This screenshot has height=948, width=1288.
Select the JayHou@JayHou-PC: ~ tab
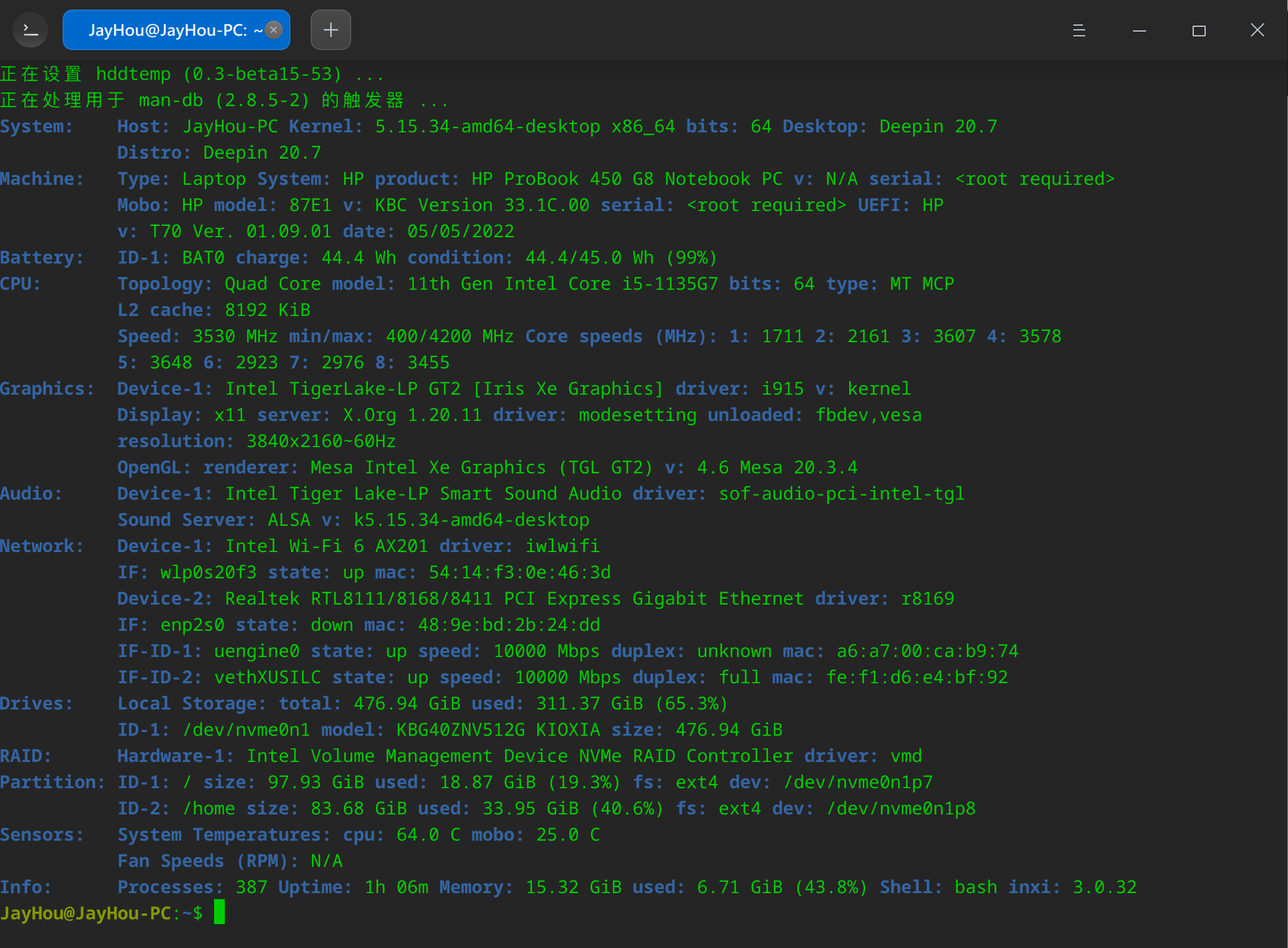(167, 29)
